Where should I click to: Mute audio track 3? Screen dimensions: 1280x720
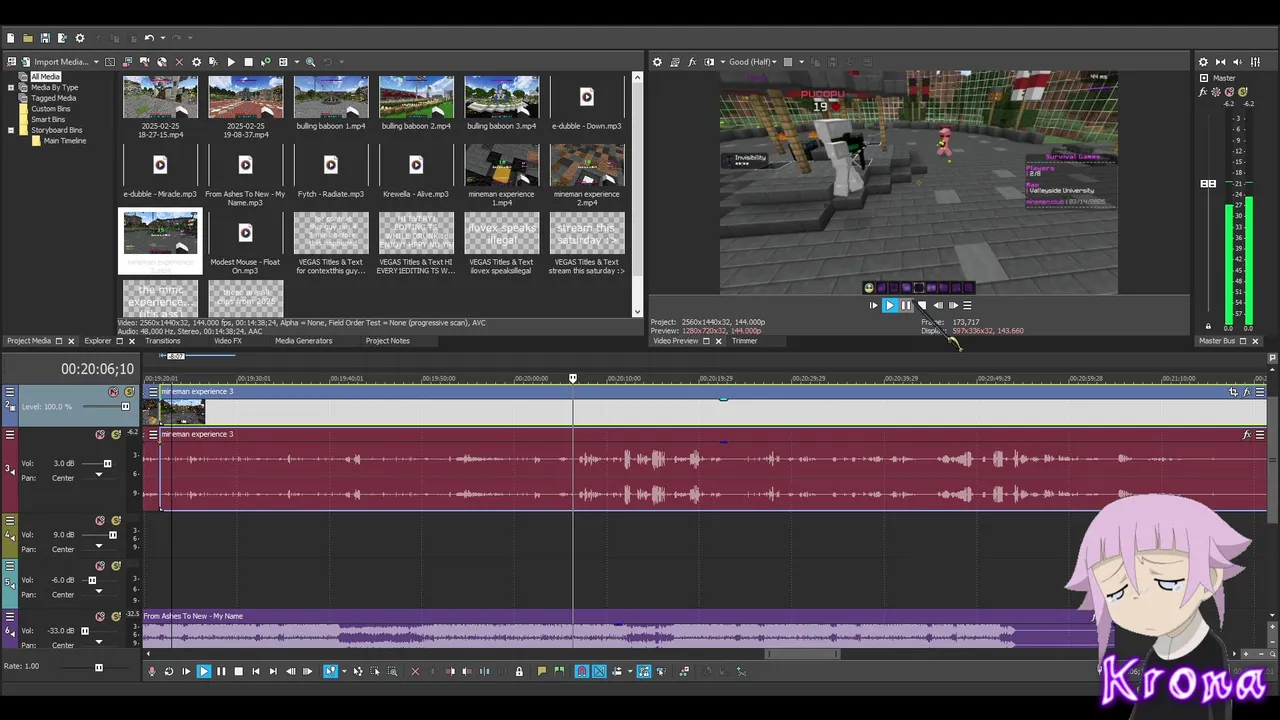point(100,435)
